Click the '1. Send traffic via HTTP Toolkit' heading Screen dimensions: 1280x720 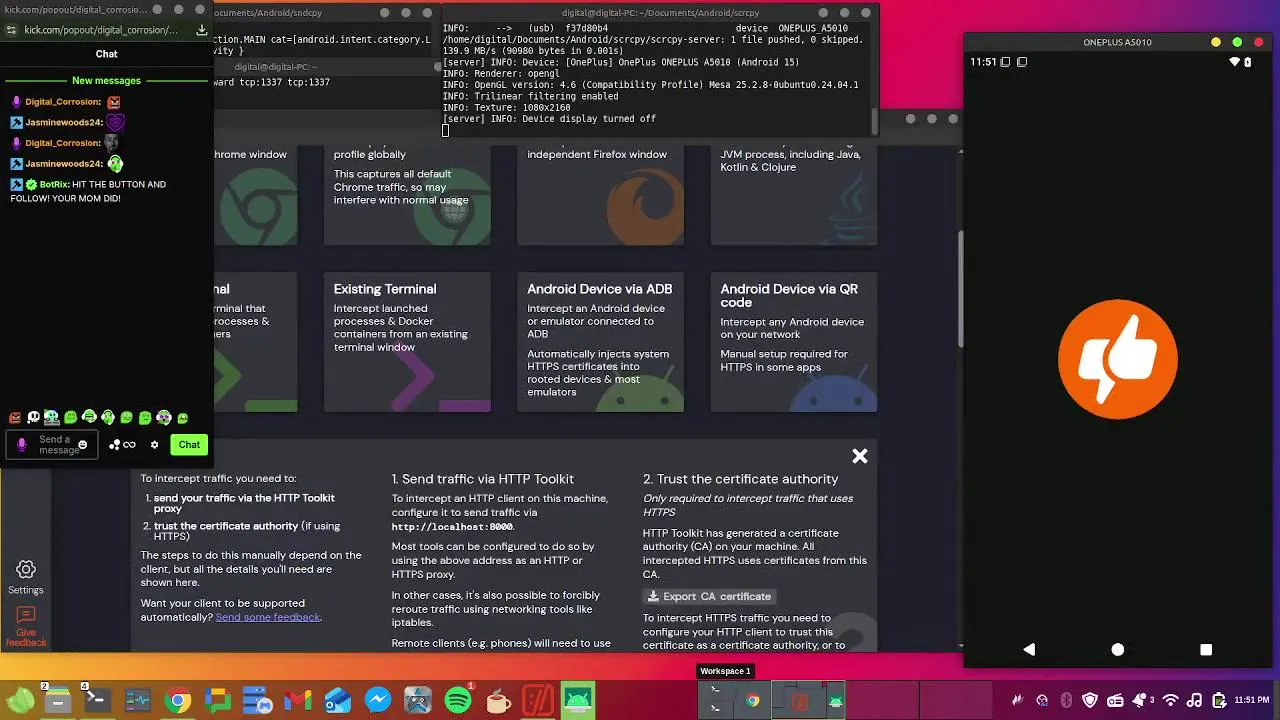click(482, 479)
